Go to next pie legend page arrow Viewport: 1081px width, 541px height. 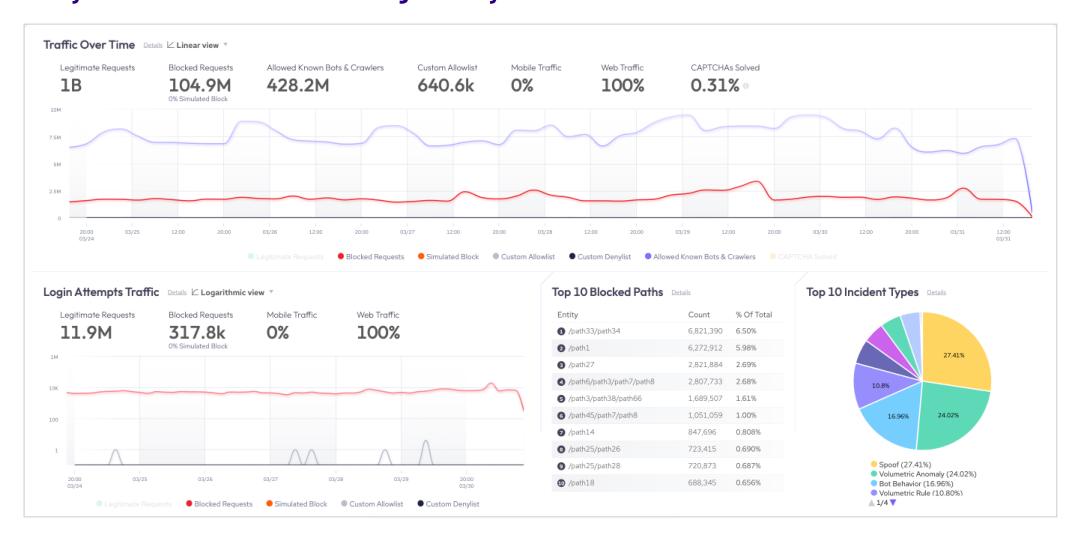click(893, 503)
